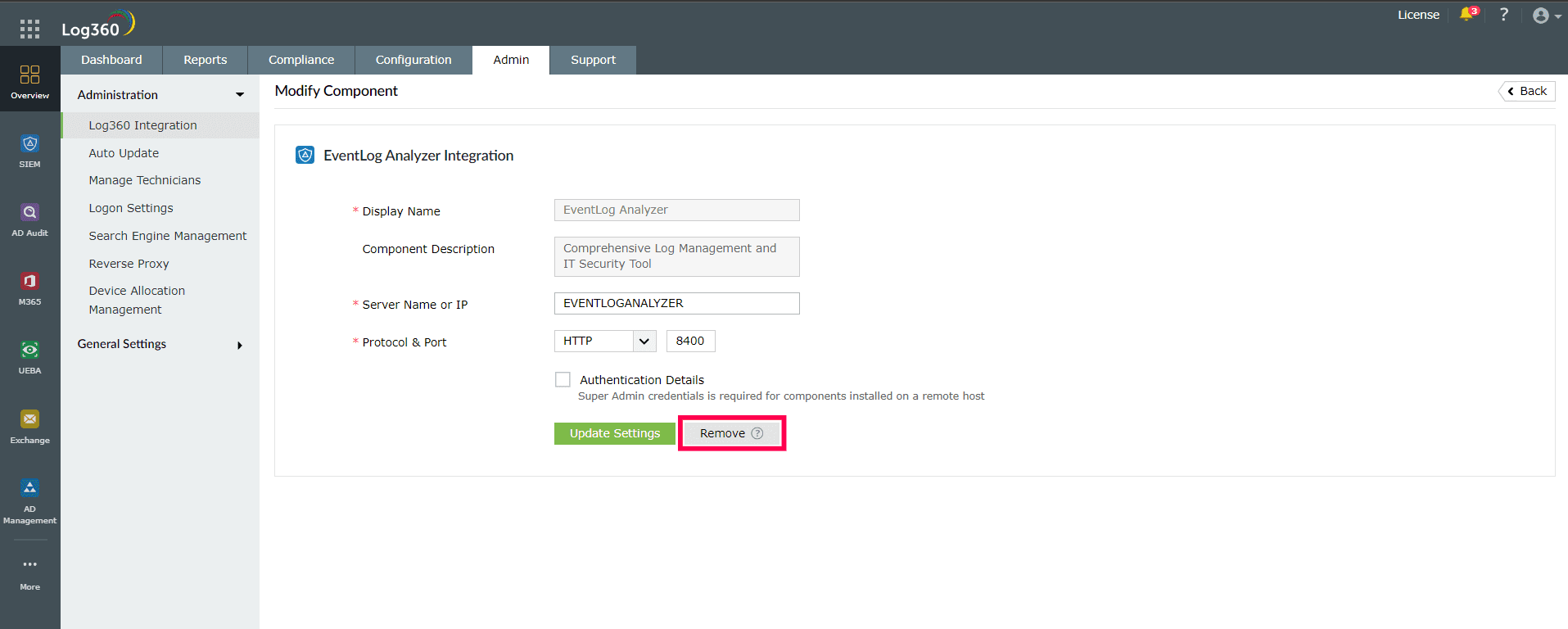Viewport: 1568px width, 629px height.
Task: Click the help icon on the Remove button
Action: [757, 433]
